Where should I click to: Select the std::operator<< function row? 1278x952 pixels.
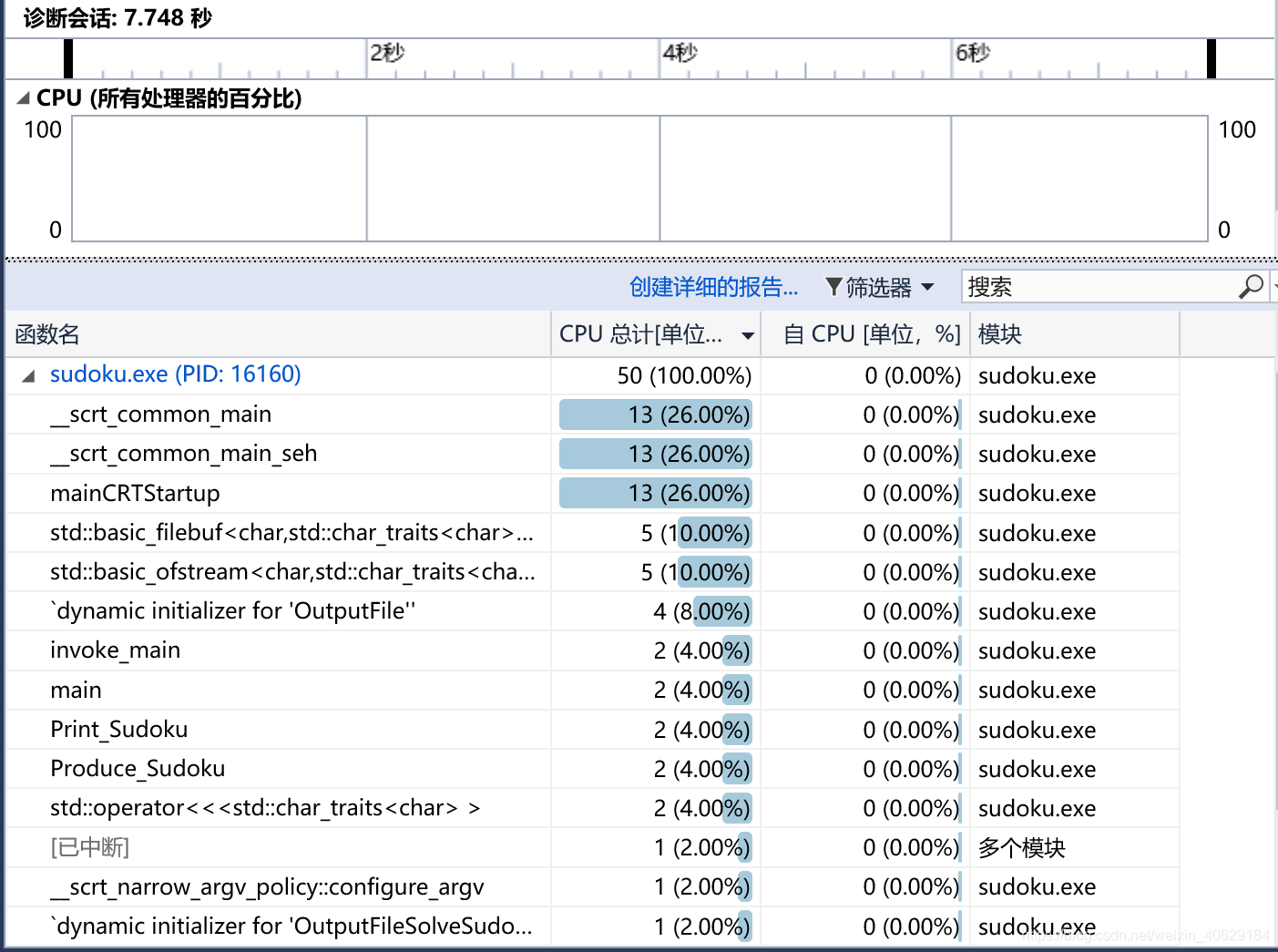[x=592, y=808]
